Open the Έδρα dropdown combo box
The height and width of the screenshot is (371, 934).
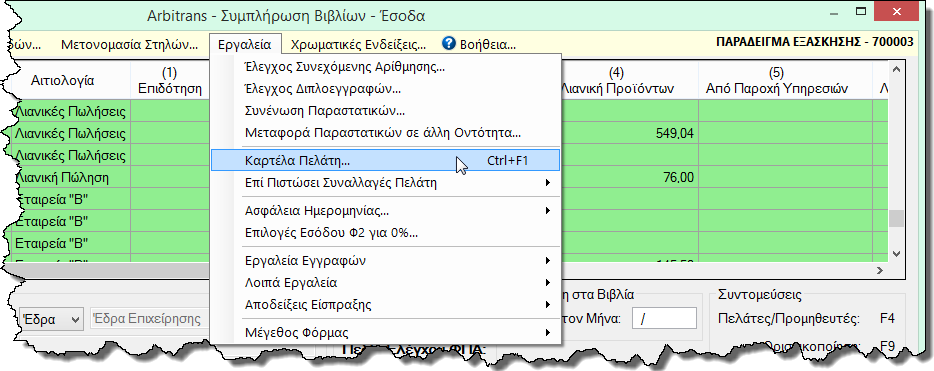(x=51, y=319)
